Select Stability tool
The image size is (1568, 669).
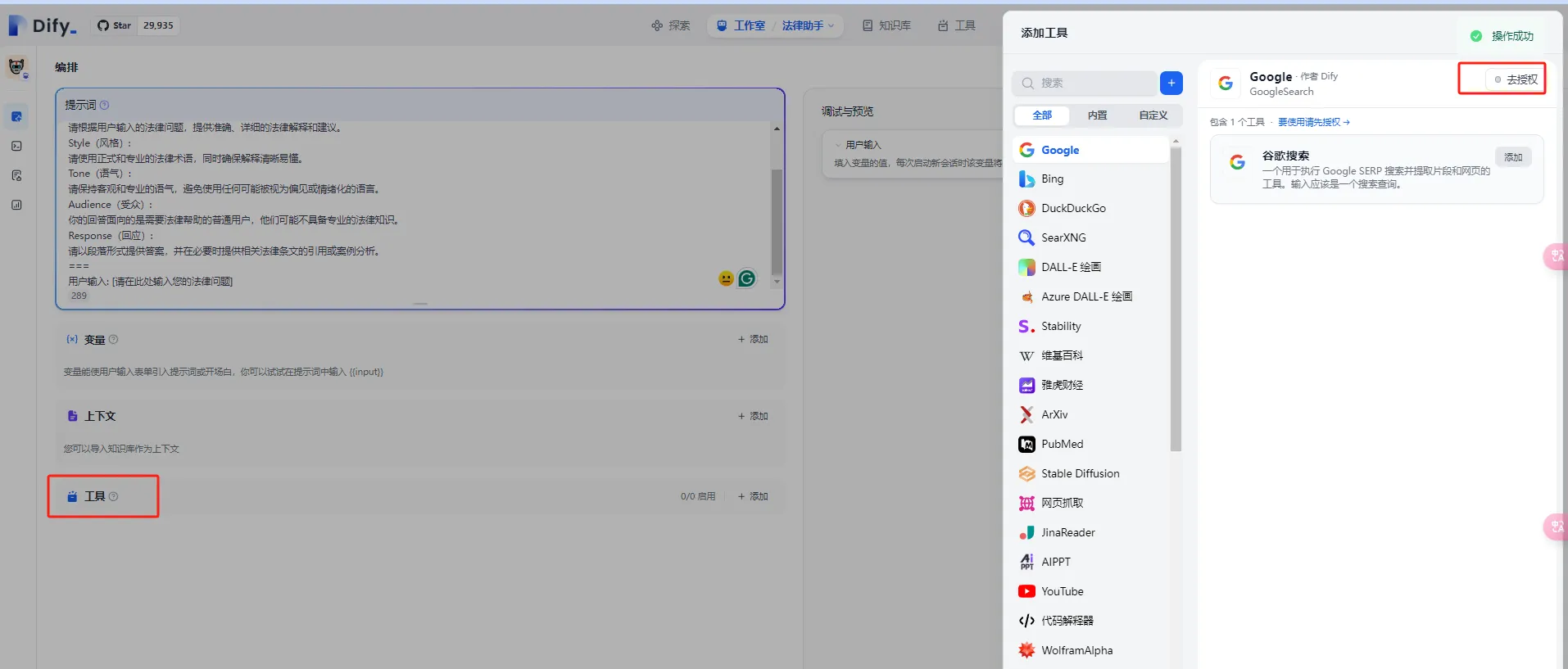point(1091,326)
